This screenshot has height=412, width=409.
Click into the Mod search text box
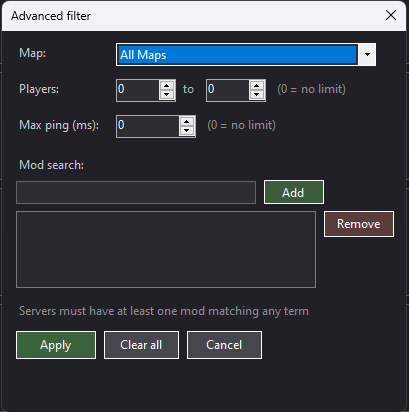click(x=136, y=192)
